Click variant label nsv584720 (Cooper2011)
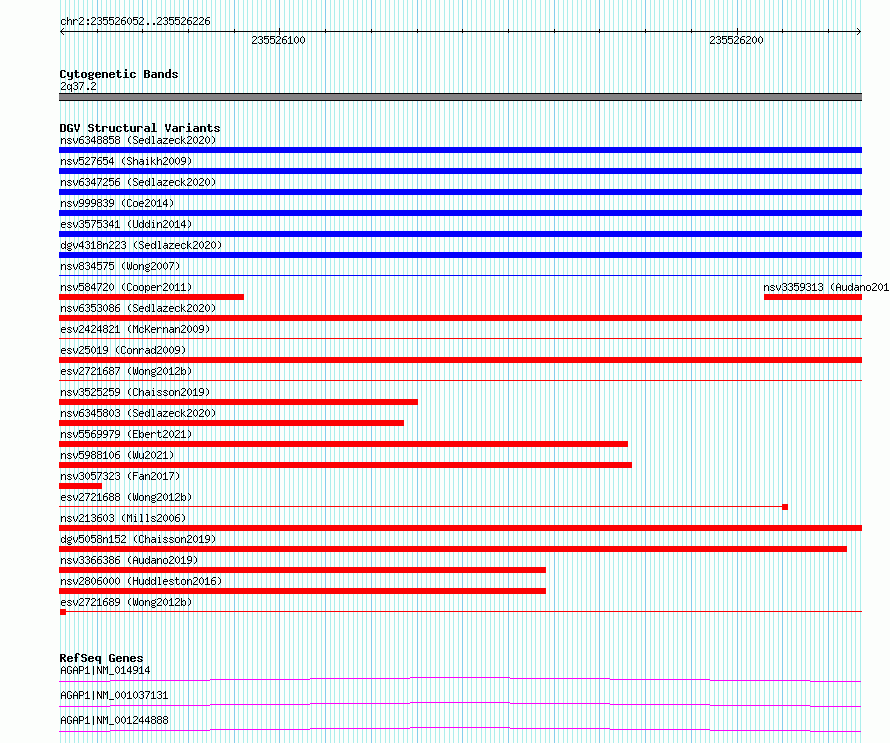The width and height of the screenshot is (890, 743). click(x=126, y=287)
